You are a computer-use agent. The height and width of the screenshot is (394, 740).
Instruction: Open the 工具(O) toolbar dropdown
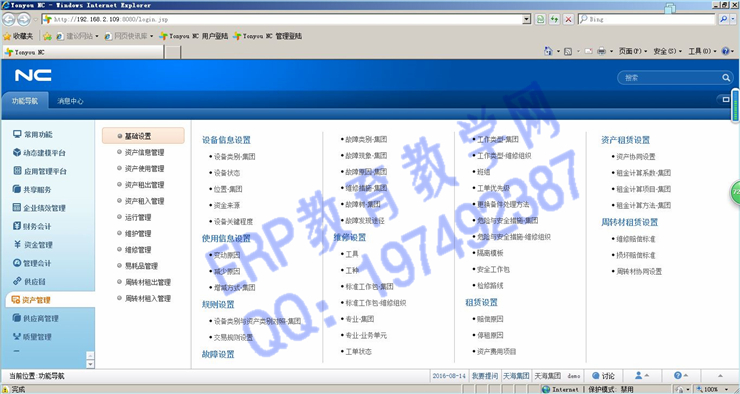tap(702, 51)
